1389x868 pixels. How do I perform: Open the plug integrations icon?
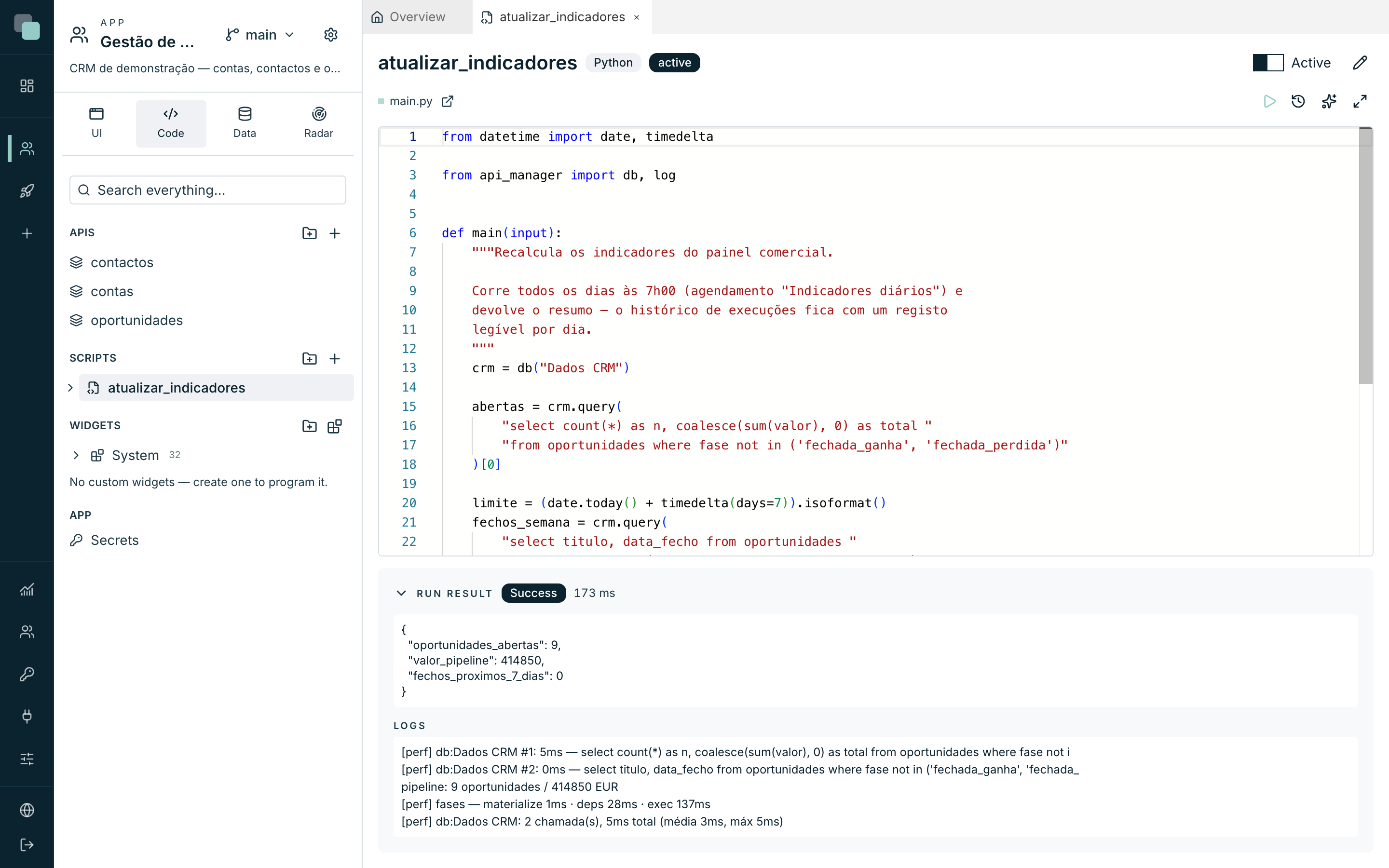(27, 716)
